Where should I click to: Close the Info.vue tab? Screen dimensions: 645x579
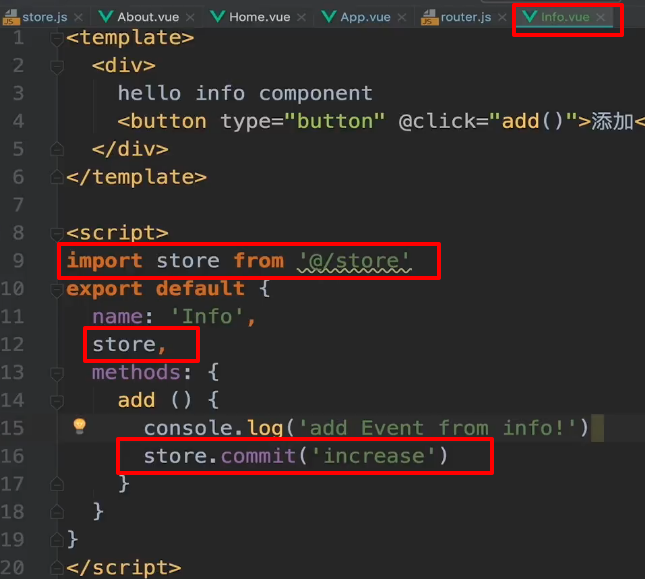(x=601, y=17)
